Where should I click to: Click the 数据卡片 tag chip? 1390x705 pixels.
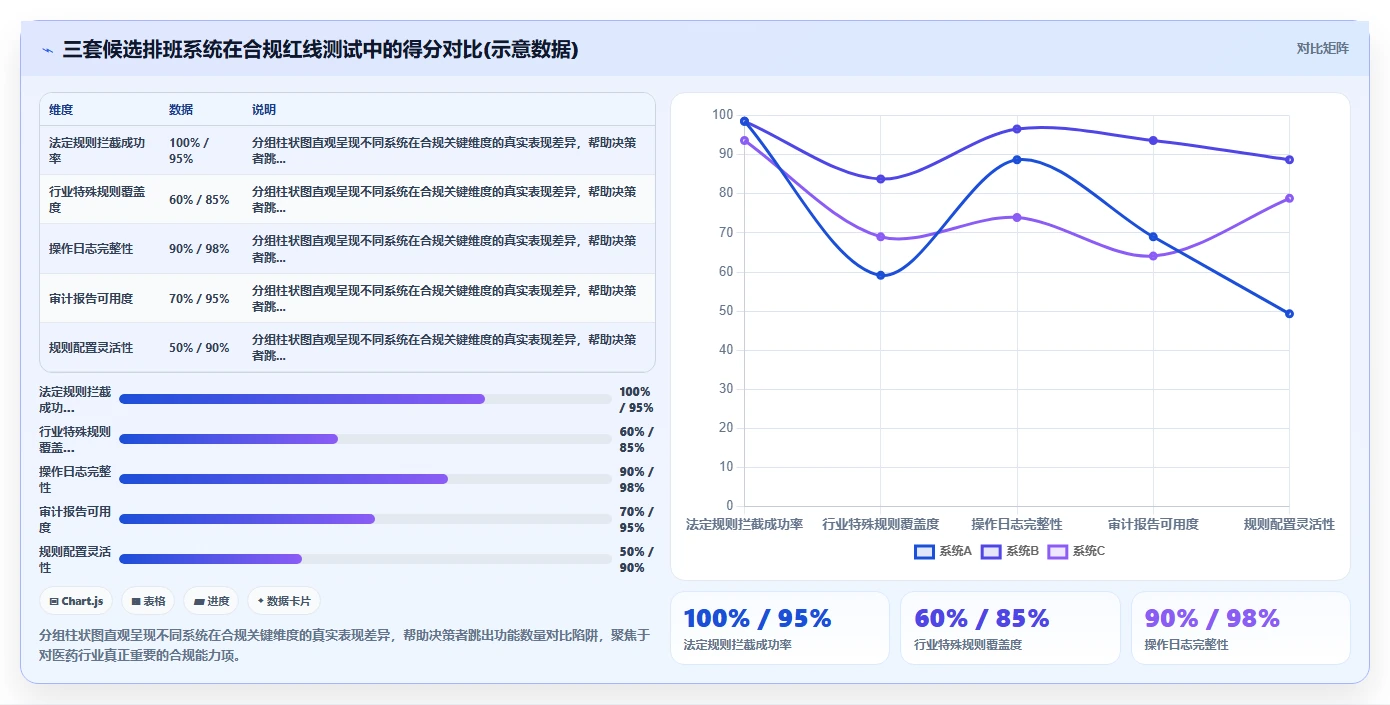point(284,601)
